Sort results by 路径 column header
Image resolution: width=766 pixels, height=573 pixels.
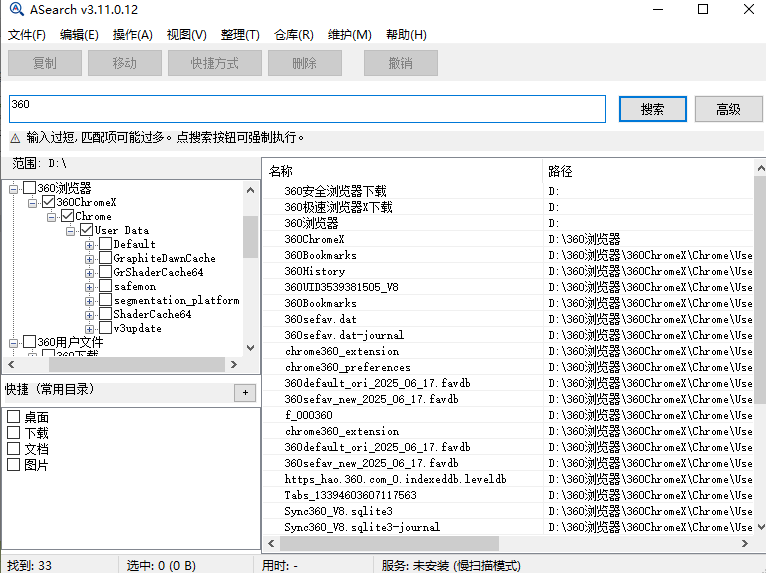pyautogui.click(x=648, y=171)
